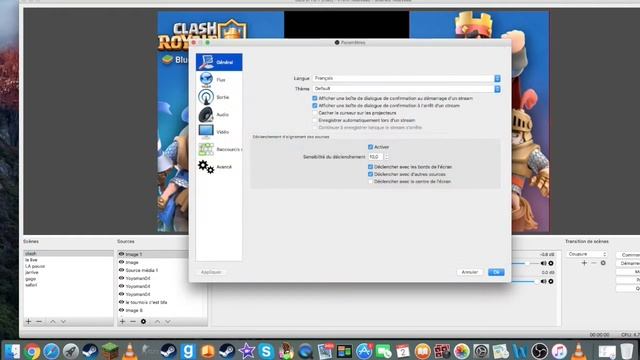Open the Langue dropdown
This screenshot has width=640, height=360.
coord(407,78)
